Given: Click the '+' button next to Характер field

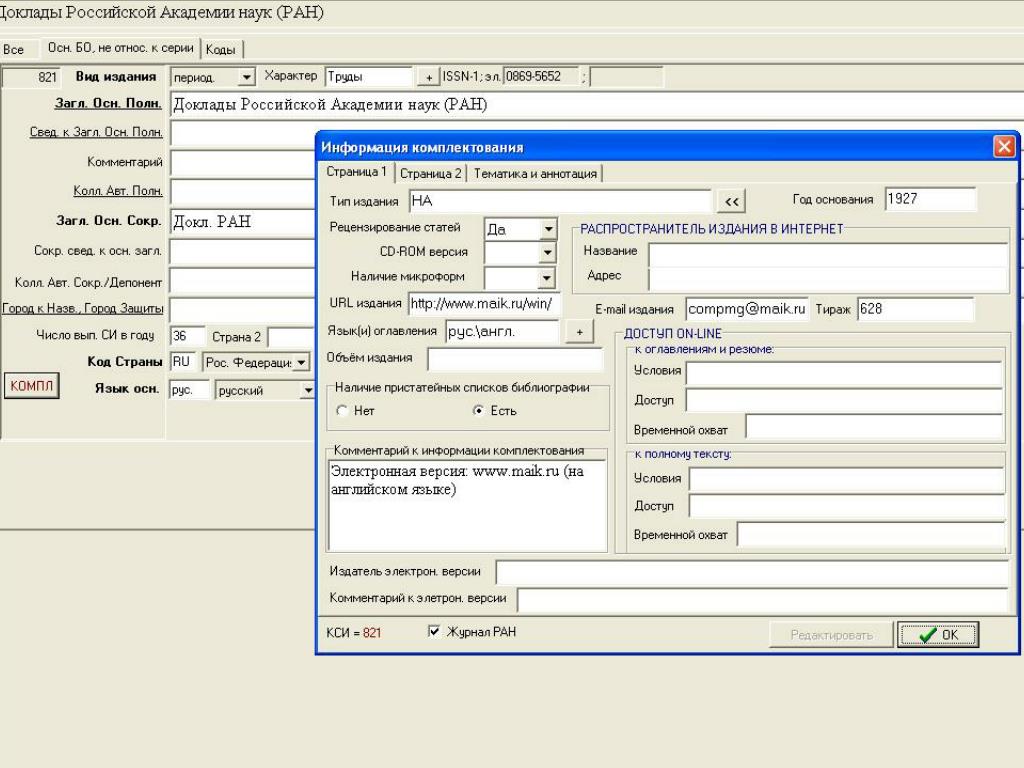Looking at the screenshot, I should (428, 77).
